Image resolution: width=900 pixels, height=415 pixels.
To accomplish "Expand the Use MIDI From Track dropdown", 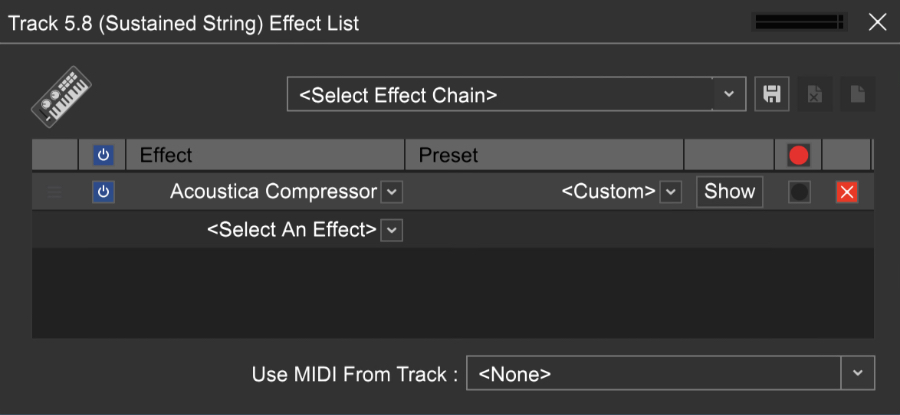I will click(x=857, y=373).
